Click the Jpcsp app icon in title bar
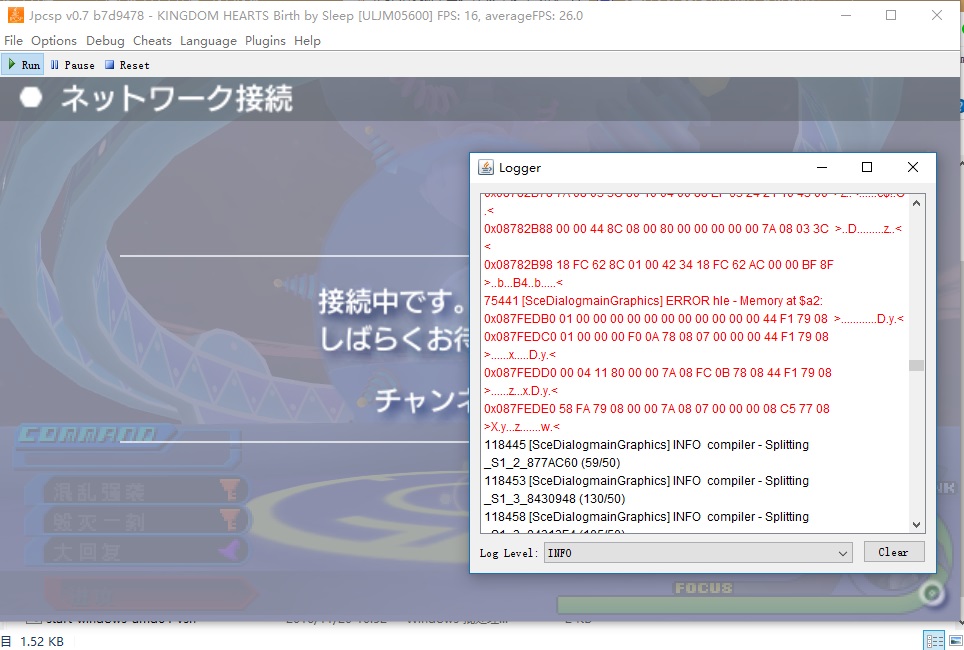Screen dimensions: 964x650 [16, 15]
